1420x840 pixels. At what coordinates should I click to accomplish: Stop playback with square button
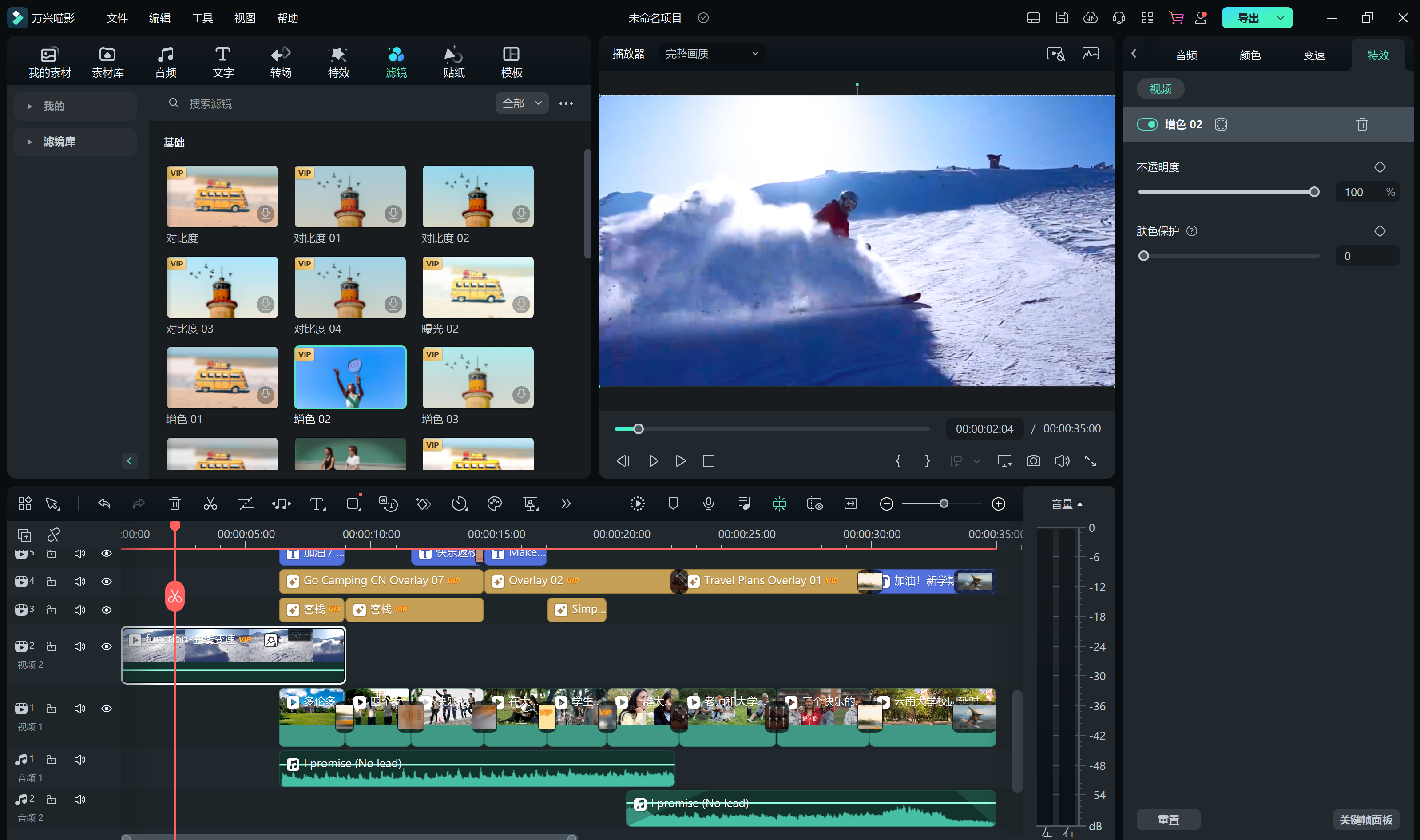(709, 461)
